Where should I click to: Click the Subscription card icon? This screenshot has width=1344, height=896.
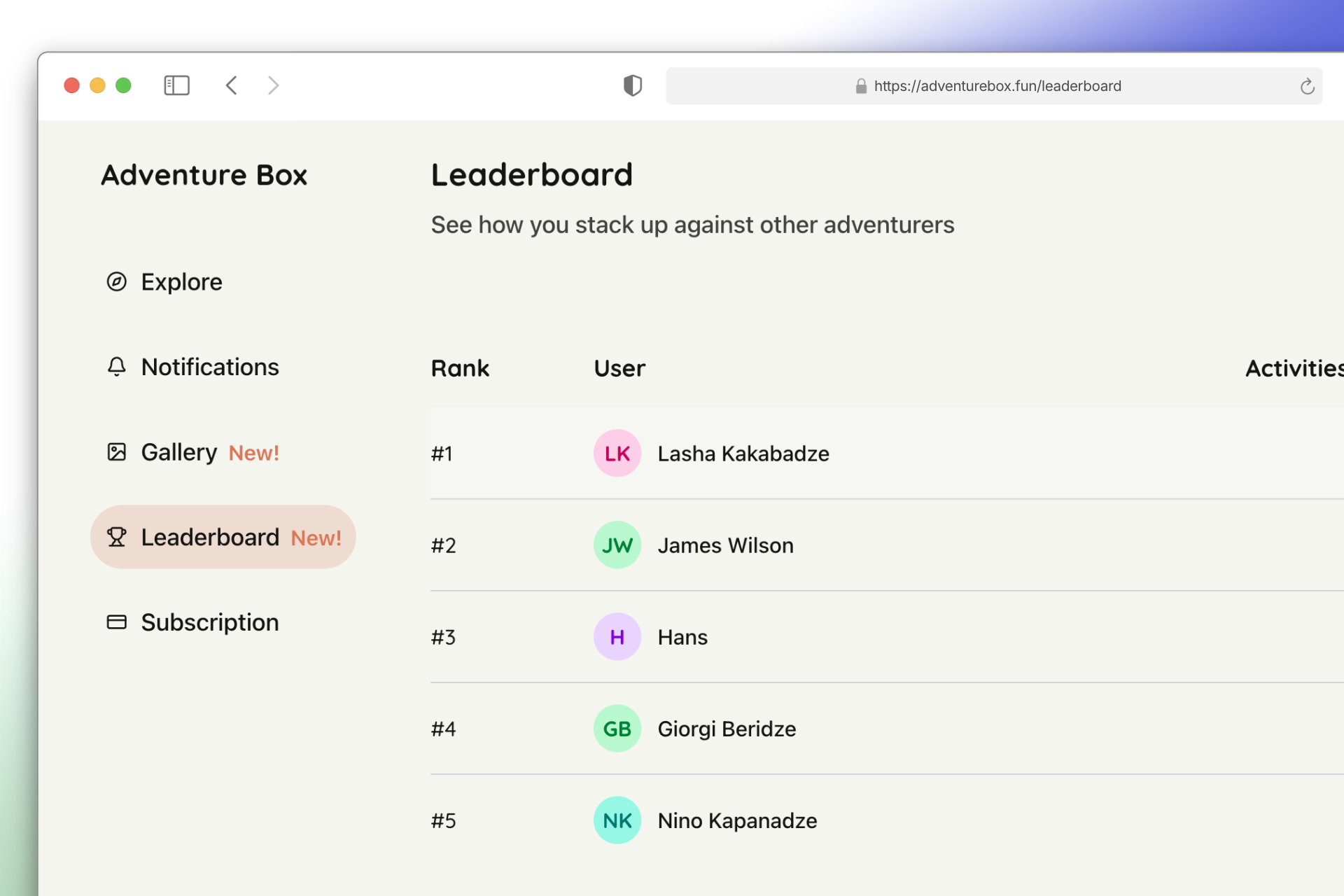click(116, 622)
